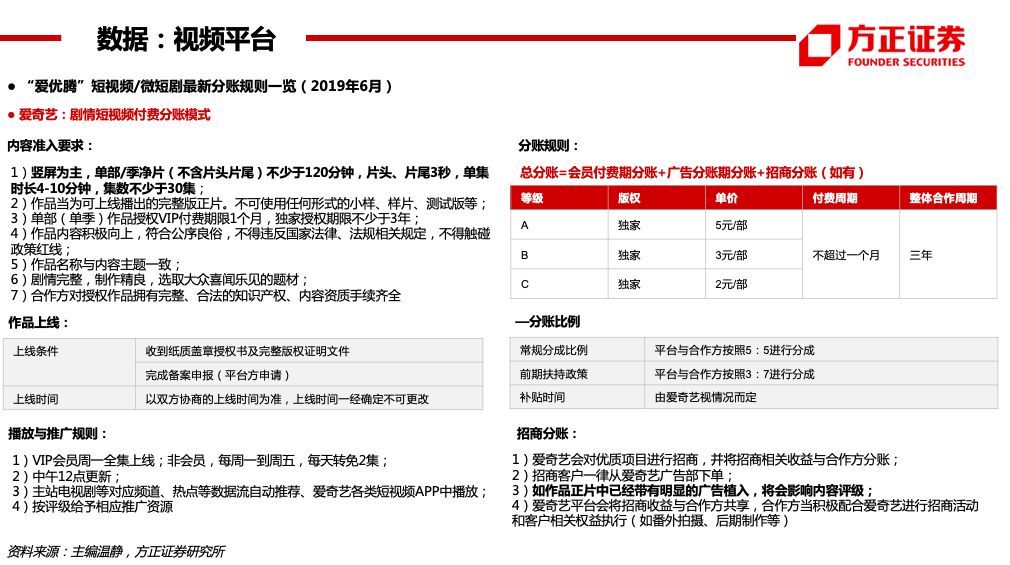Click the 分账规则 section heading
Screen dimensions: 1010x565
(x=549, y=146)
